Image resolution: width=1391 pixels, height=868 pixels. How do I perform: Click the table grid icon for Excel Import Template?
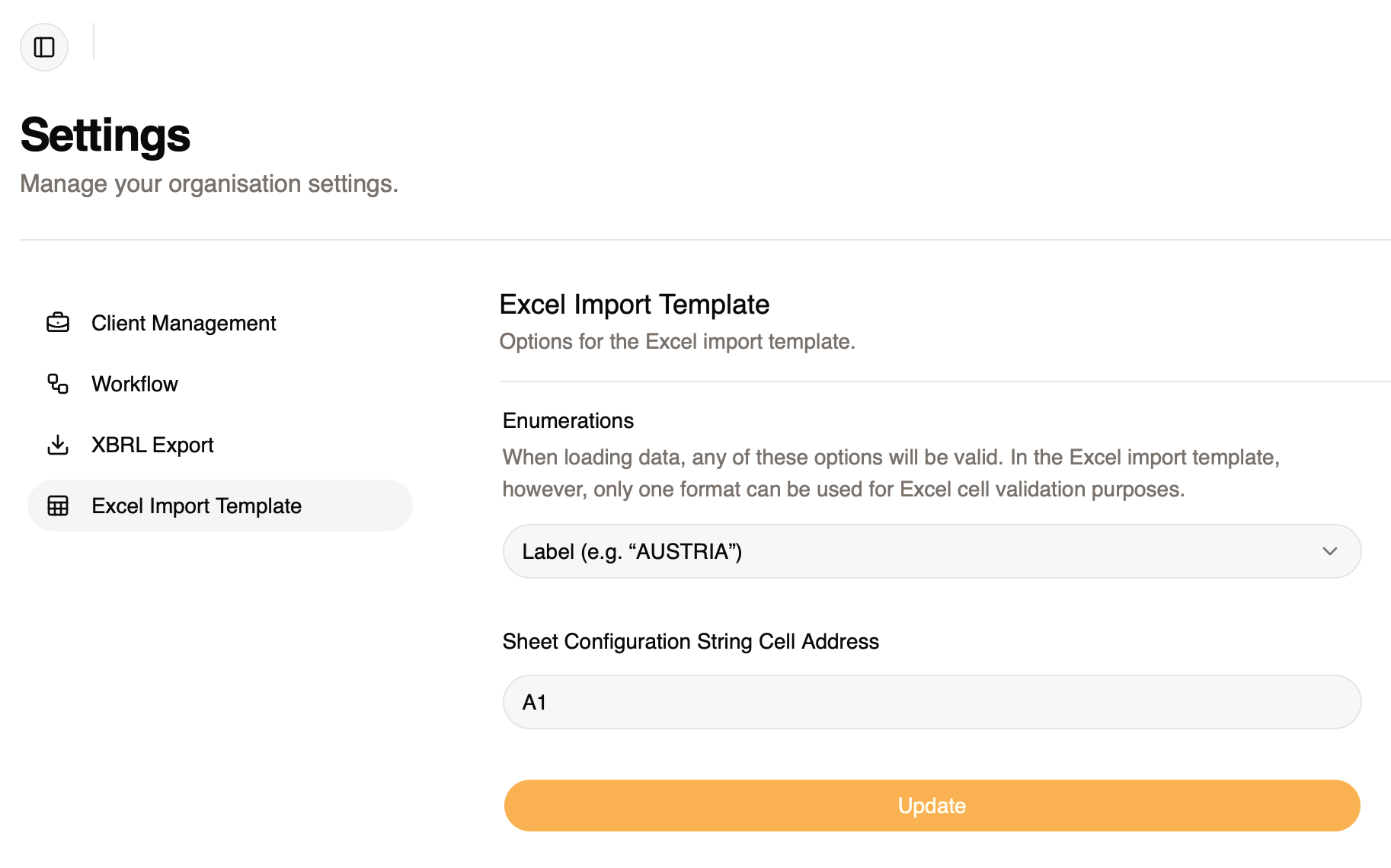coord(58,506)
